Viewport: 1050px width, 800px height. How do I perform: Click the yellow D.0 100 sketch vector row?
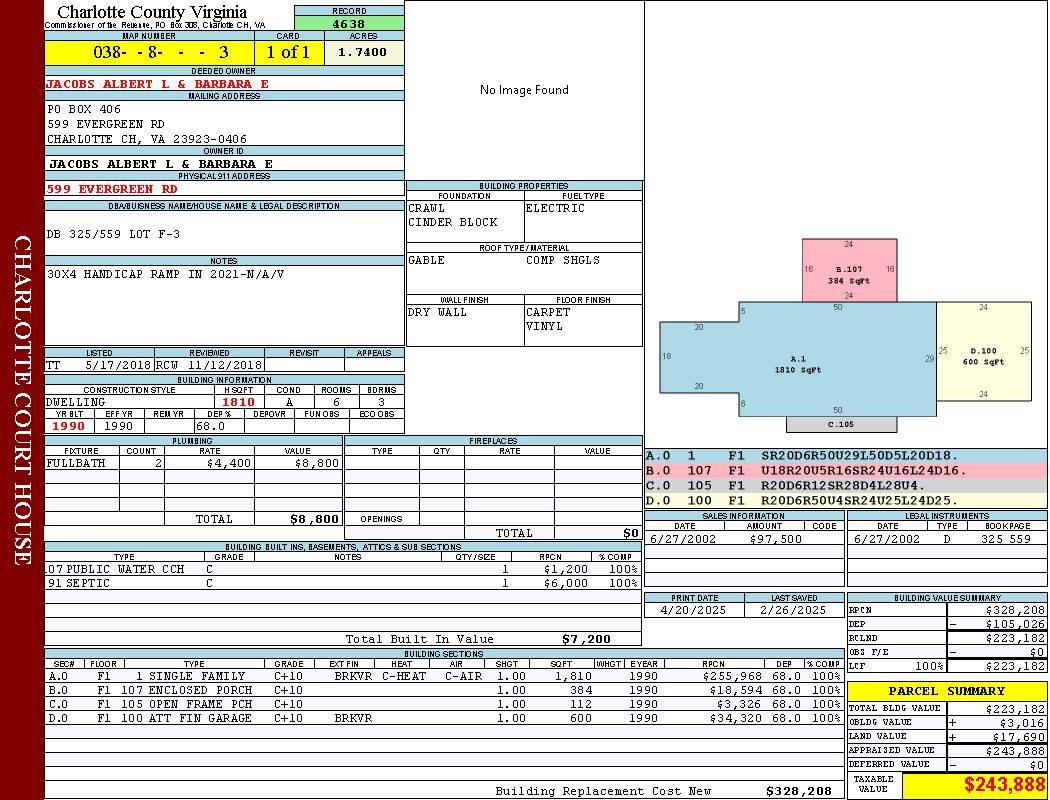(x=846, y=500)
